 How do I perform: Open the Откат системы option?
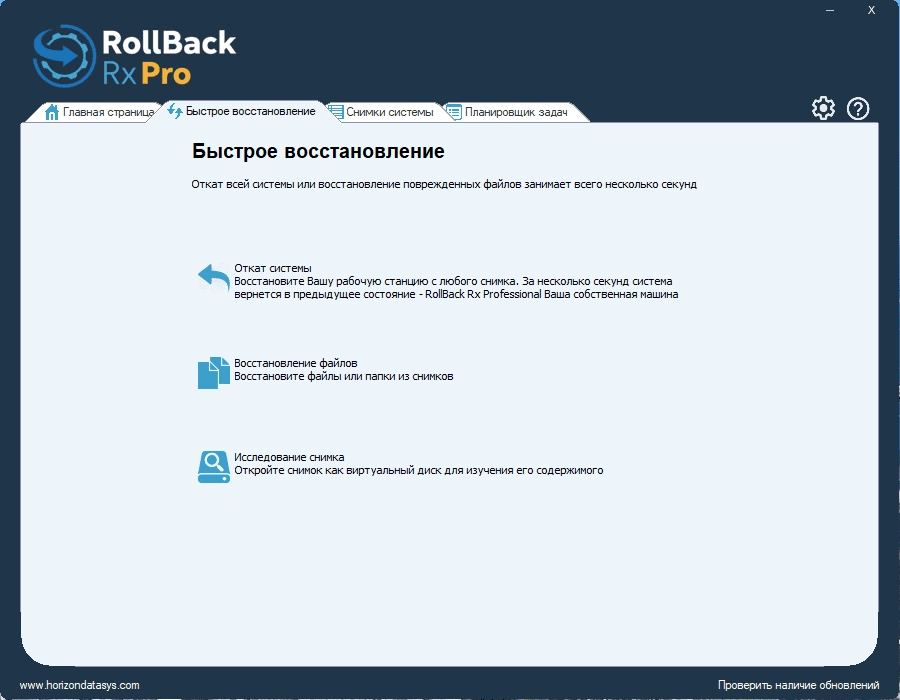coord(273,268)
